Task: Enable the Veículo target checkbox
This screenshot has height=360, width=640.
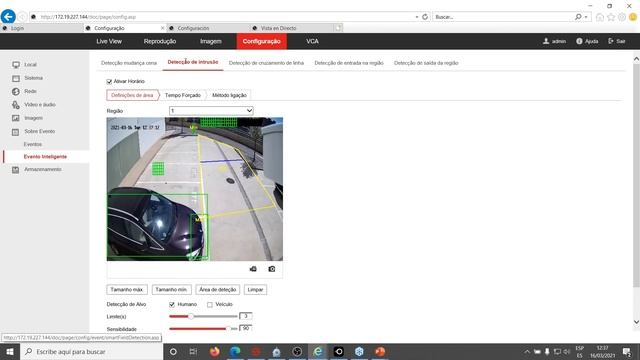Action: [210, 304]
